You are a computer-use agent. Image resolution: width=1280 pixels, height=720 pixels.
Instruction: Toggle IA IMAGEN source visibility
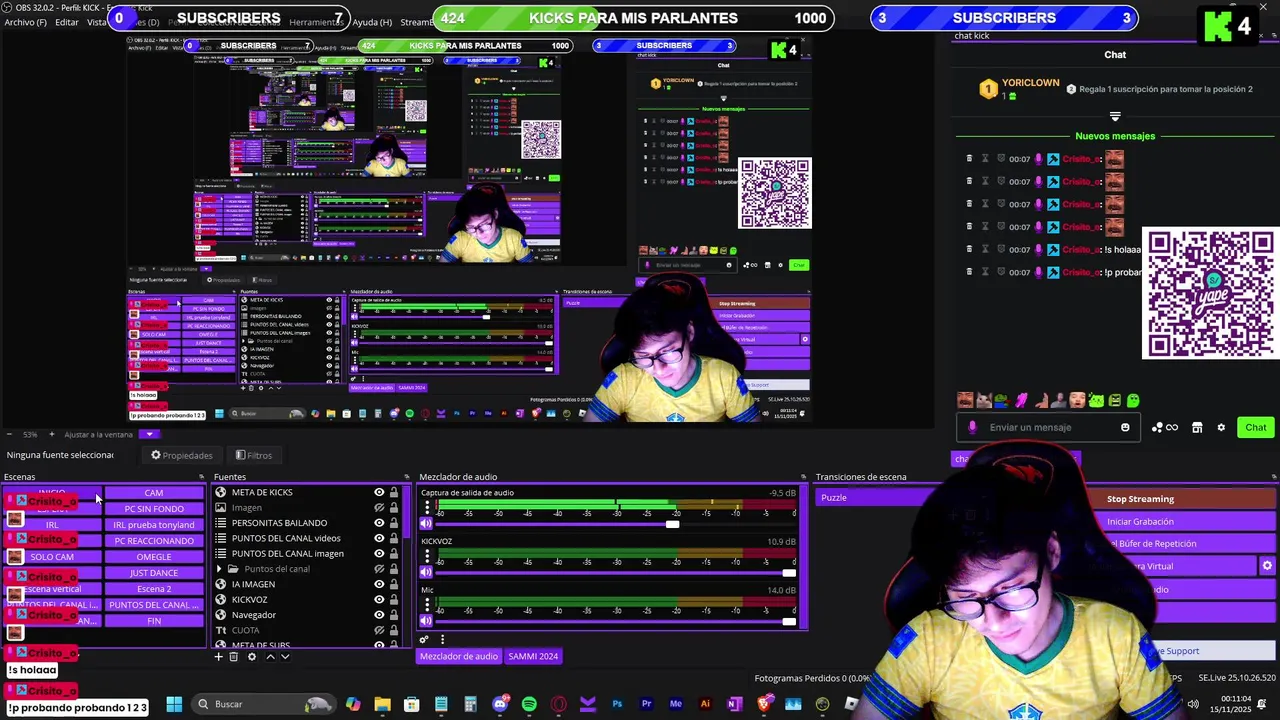[379, 584]
